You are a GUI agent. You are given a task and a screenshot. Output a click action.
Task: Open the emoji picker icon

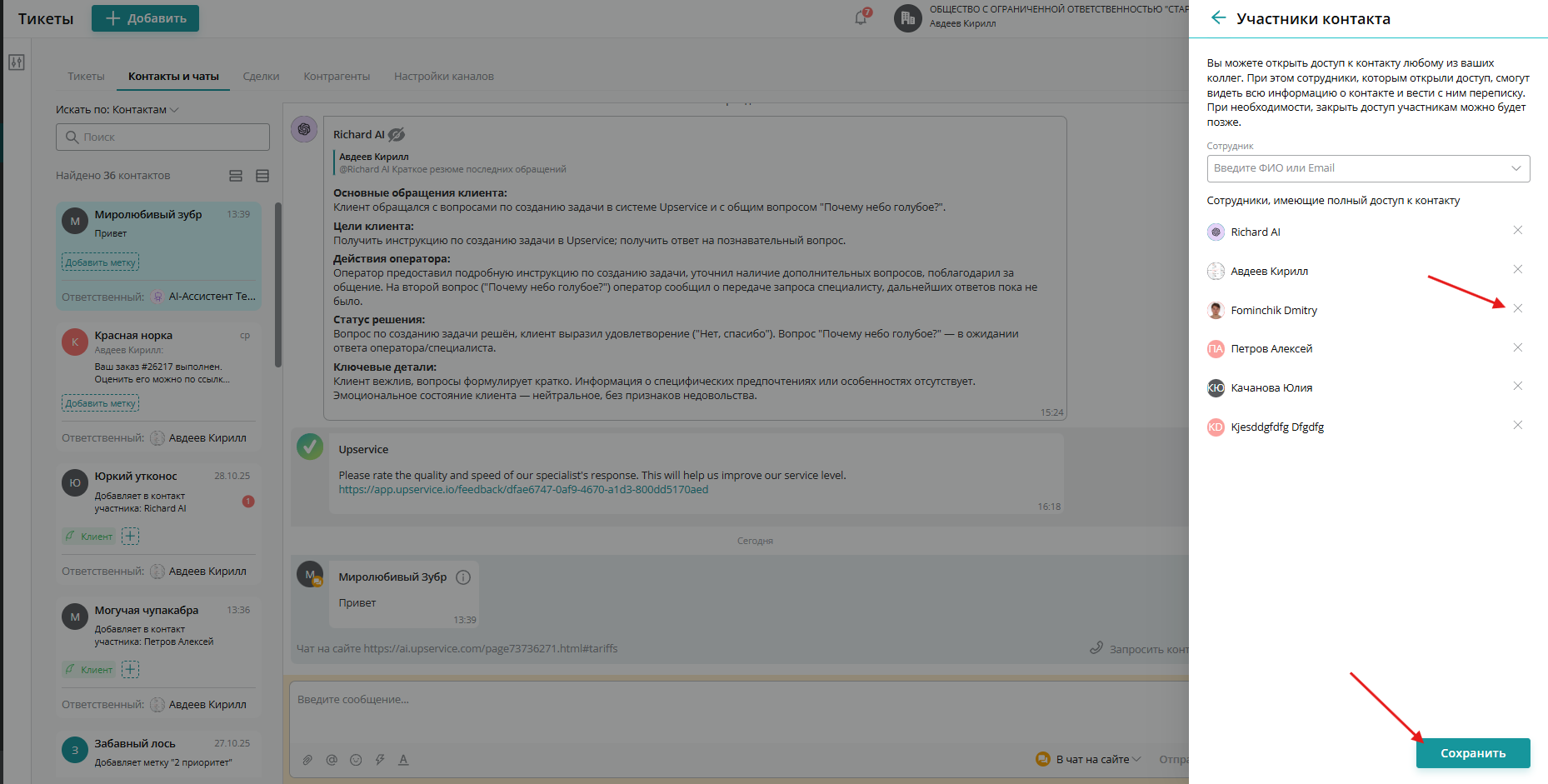coord(356,760)
